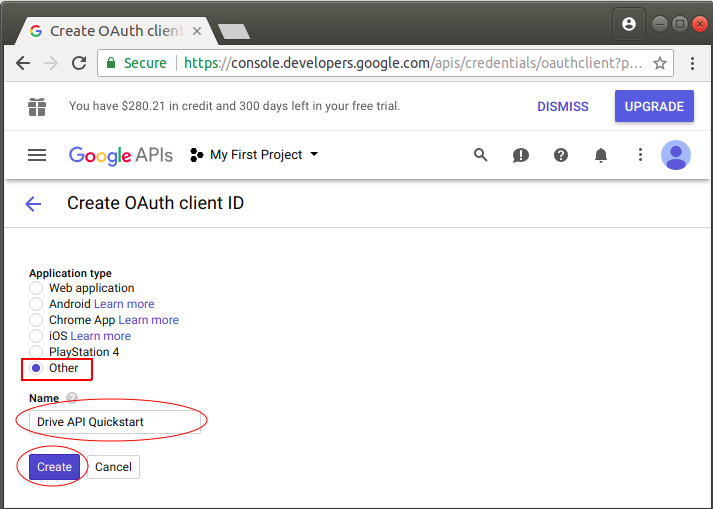Select Android application type
Screen dimensions: 713x509
point(36,304)
